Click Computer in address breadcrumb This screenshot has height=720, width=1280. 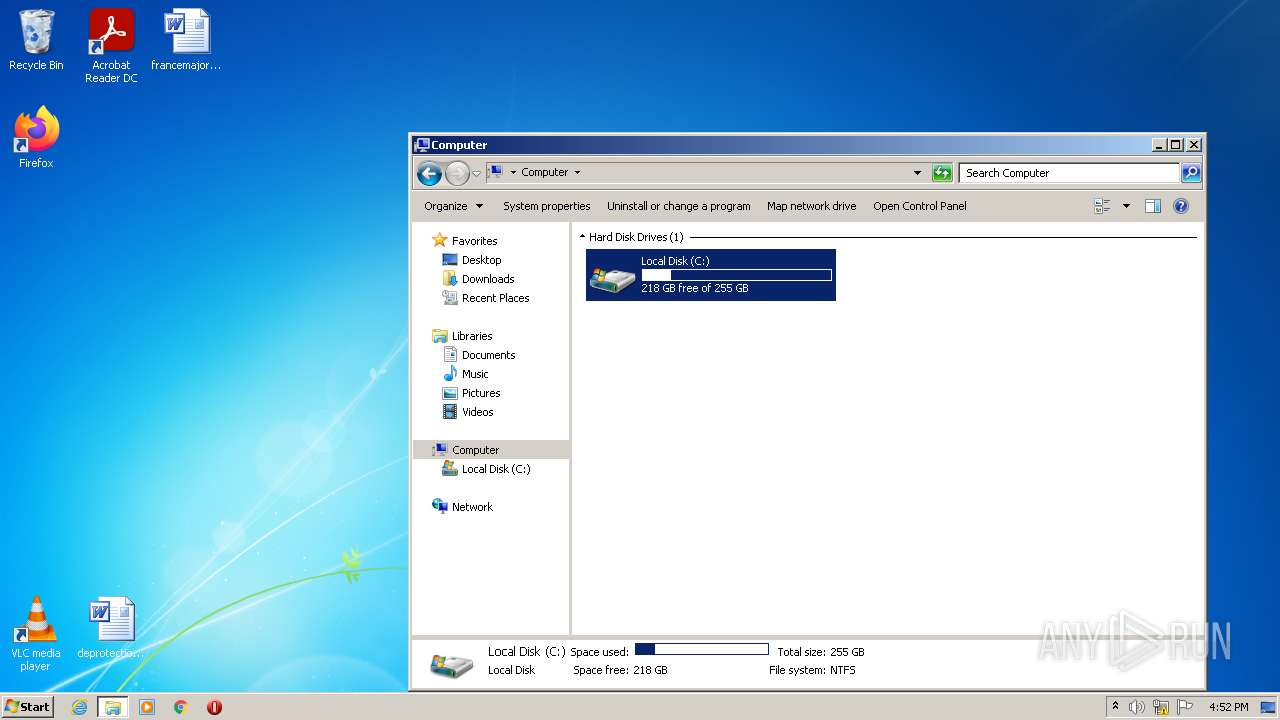[544, 172]
